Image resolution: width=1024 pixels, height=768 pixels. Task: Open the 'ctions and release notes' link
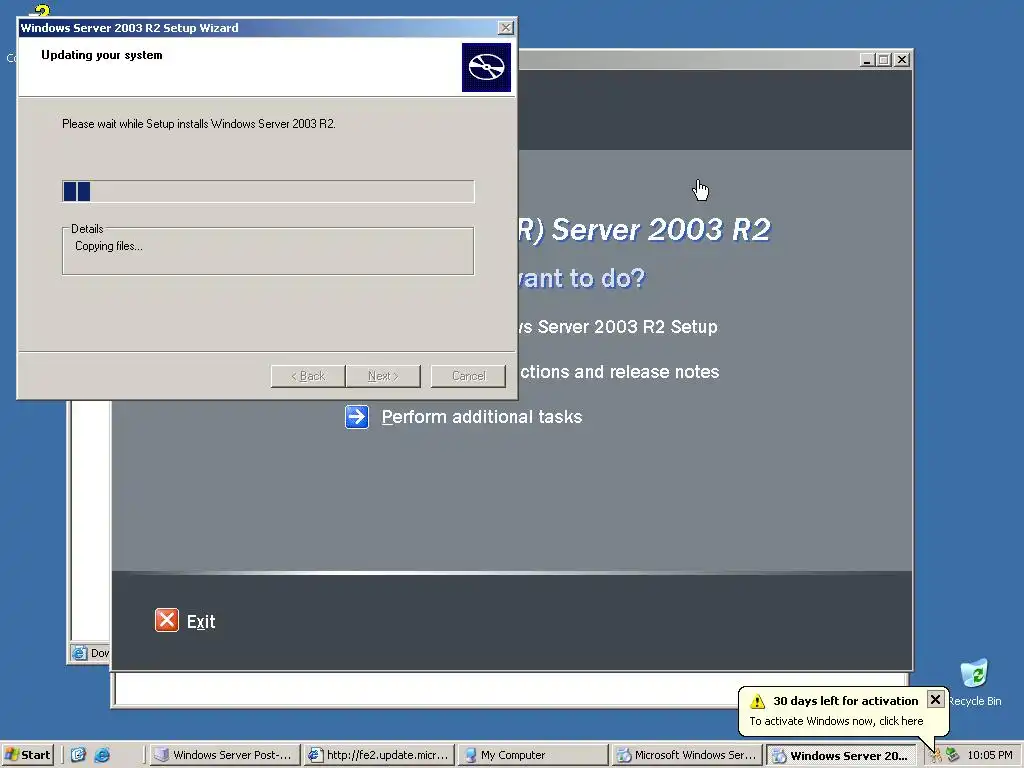point(619,372)
